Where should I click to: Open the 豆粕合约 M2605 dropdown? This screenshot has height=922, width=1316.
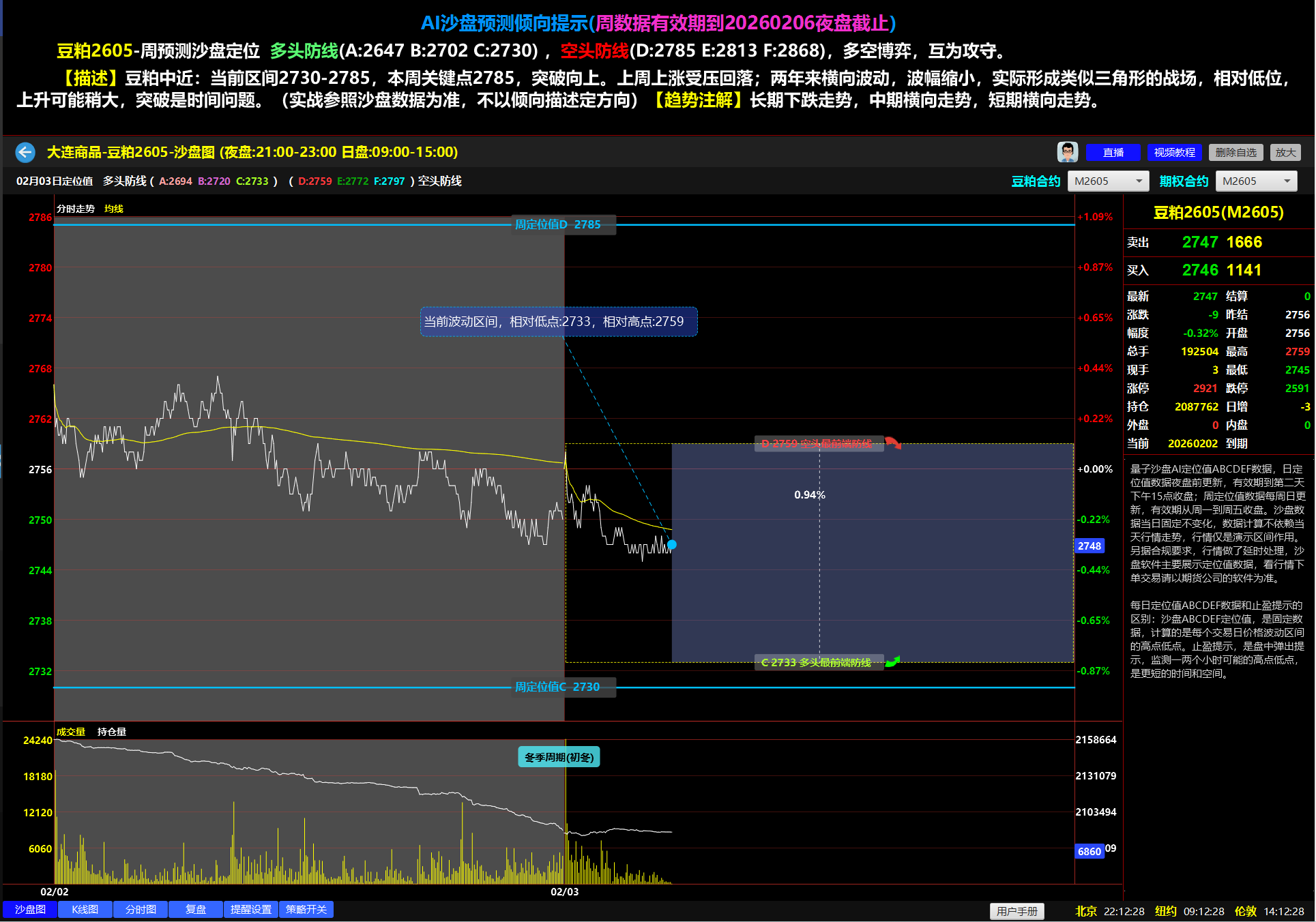point(1108,181)
